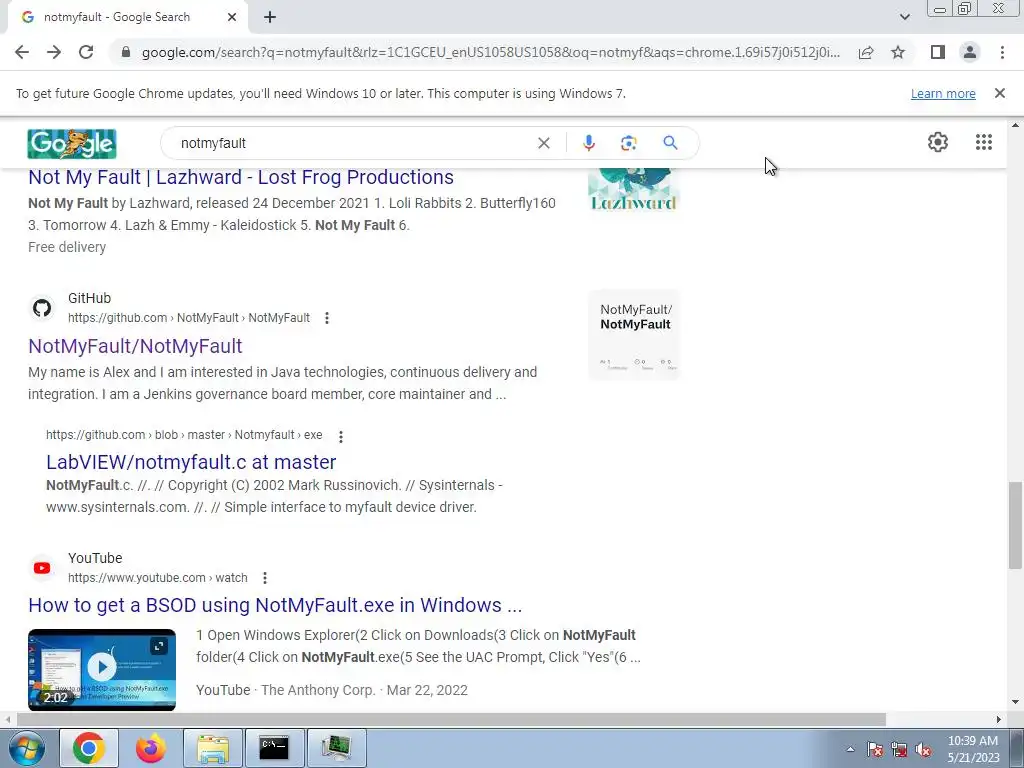Close the notmyfault Google Search tab

(x=232, y=17)
